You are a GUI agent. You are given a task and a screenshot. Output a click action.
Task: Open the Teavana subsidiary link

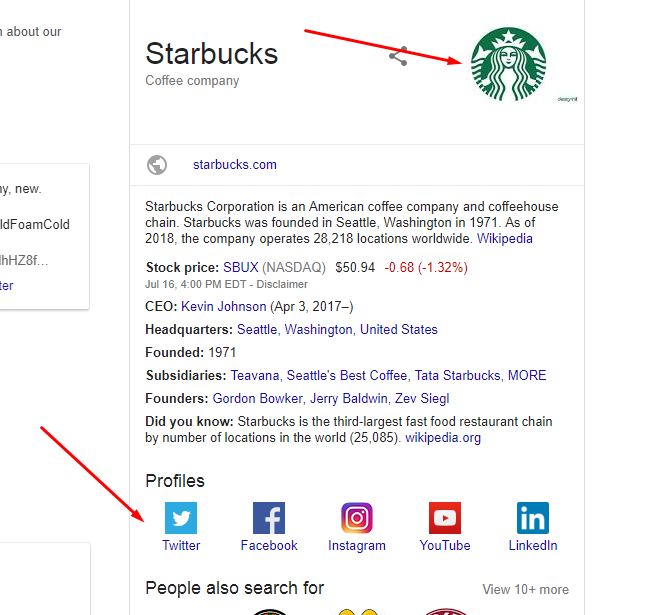(x=255, y=375)
